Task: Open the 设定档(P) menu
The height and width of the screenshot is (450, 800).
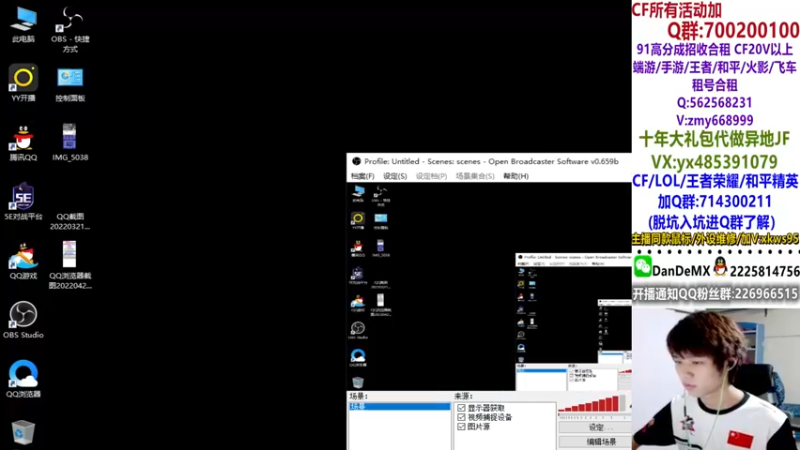Action: (431, 176)
